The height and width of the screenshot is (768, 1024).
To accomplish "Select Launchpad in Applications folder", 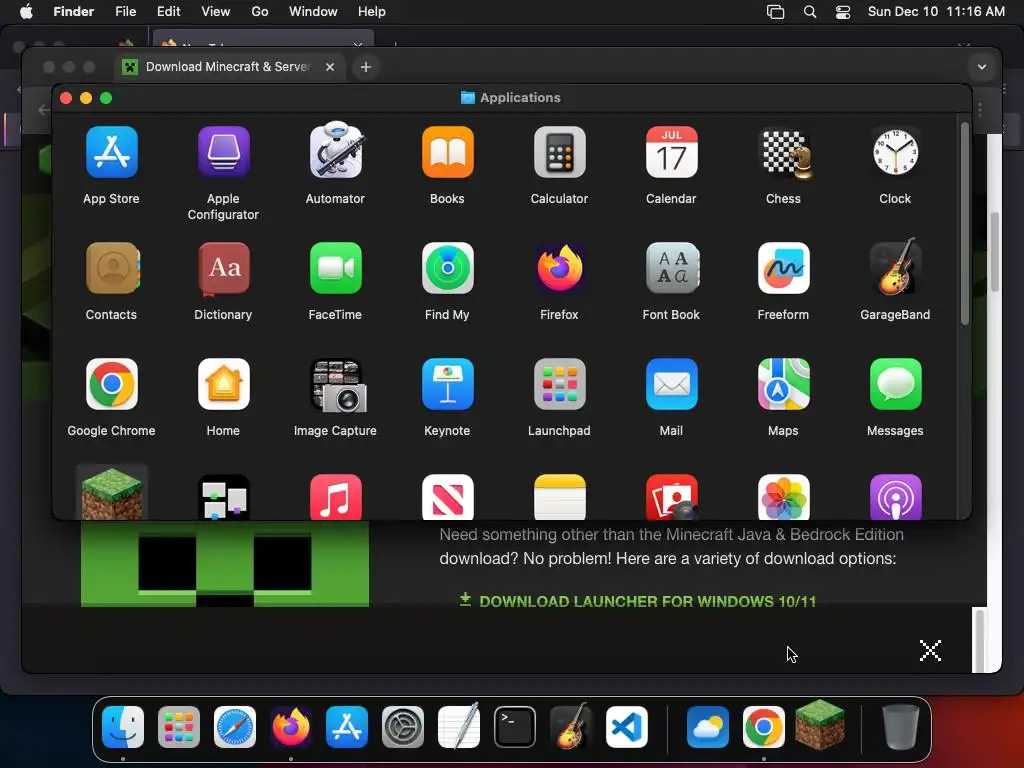I will (560, 385).
